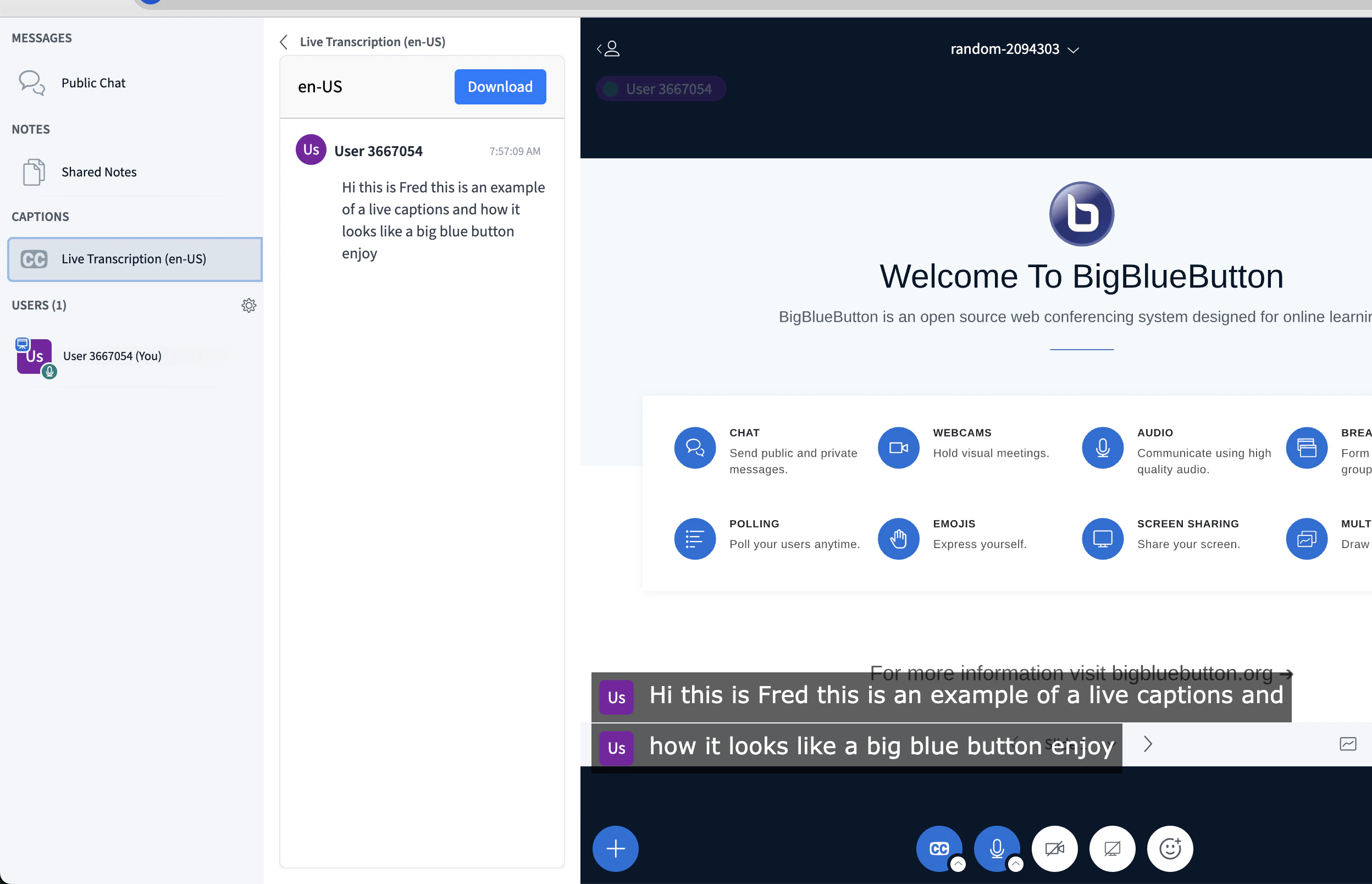The width and height of the screenshot is (1372, 884).
Task: Expand caption options arrow on CC button
Action: (x=958, y=863)
